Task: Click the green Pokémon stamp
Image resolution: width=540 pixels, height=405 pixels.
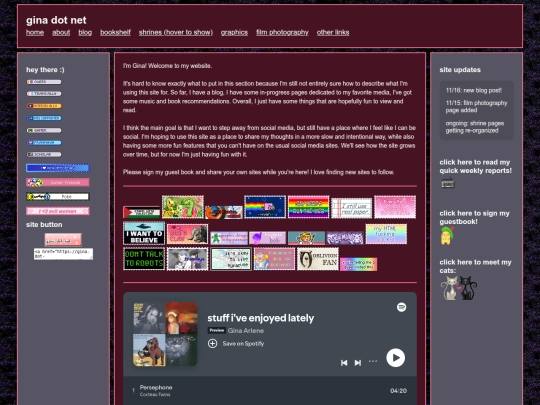Action: coord(183,207)
